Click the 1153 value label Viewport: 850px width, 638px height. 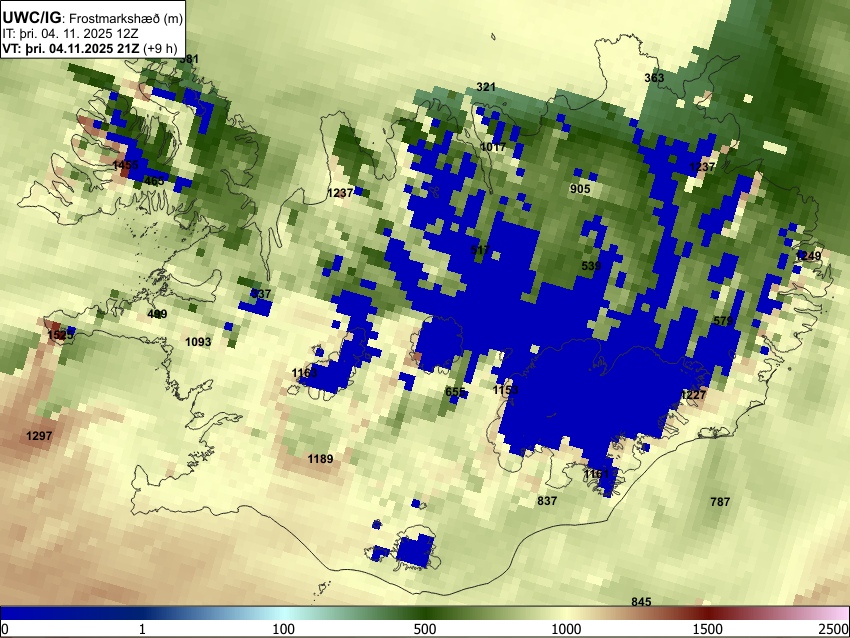(506, 390)
